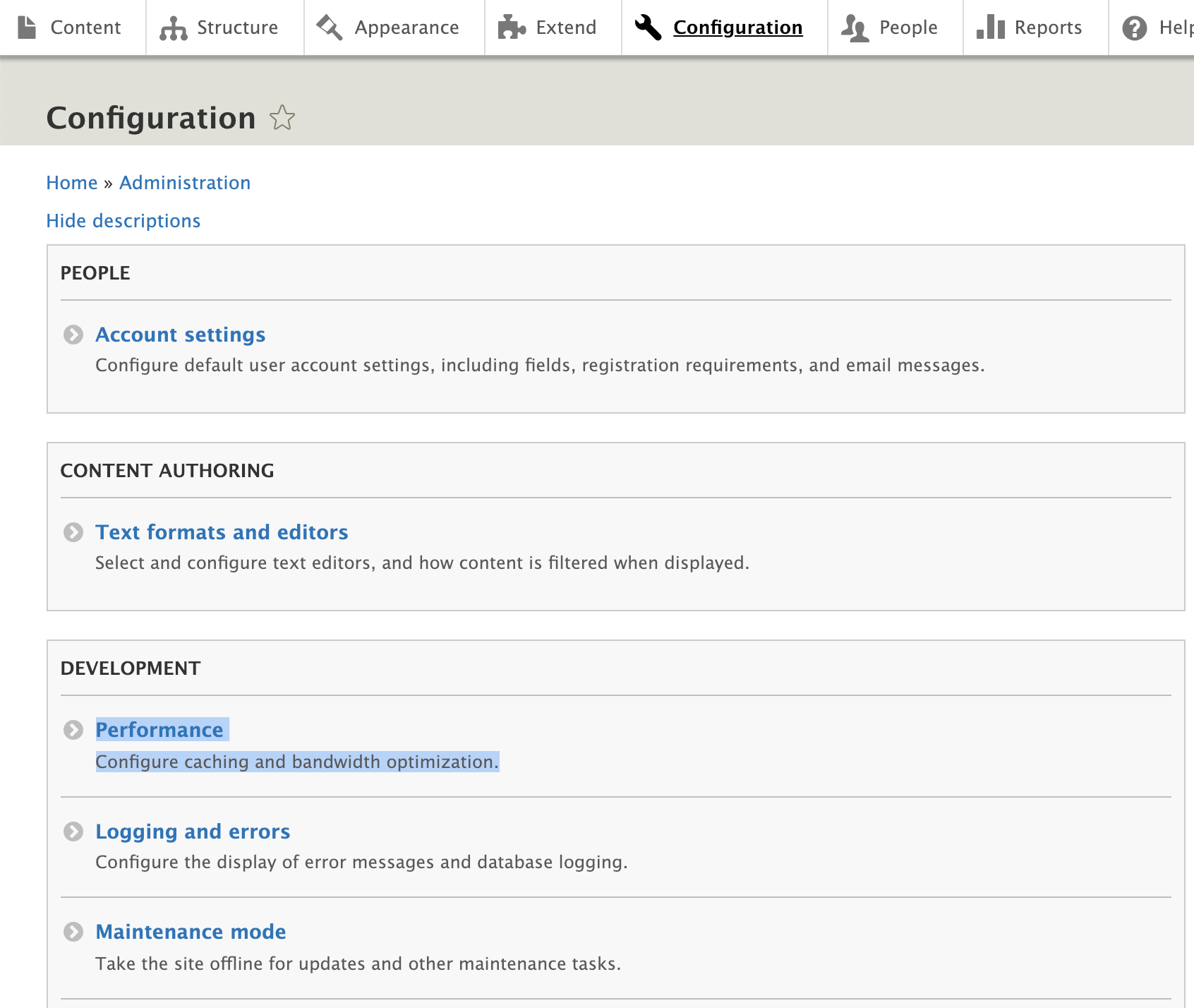
Task: Click 'Configure caching and bandwidth optimization' text
Action: [297, 762]
